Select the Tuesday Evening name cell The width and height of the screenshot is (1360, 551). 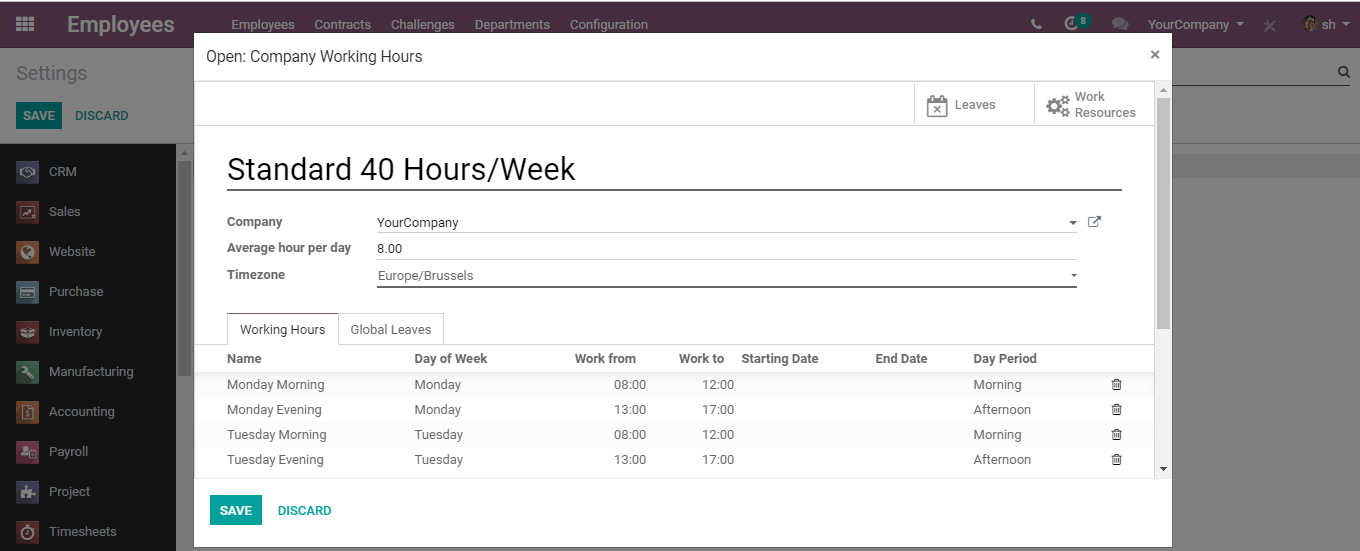point(275,459)
